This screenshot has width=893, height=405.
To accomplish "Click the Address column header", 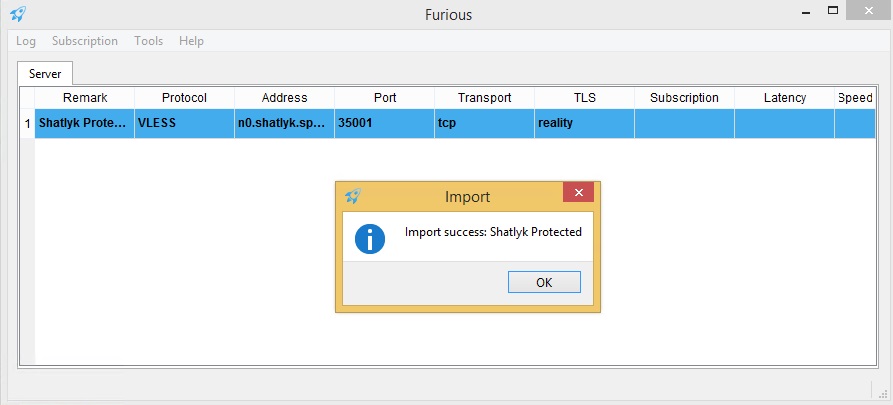I will pos(284,98).
